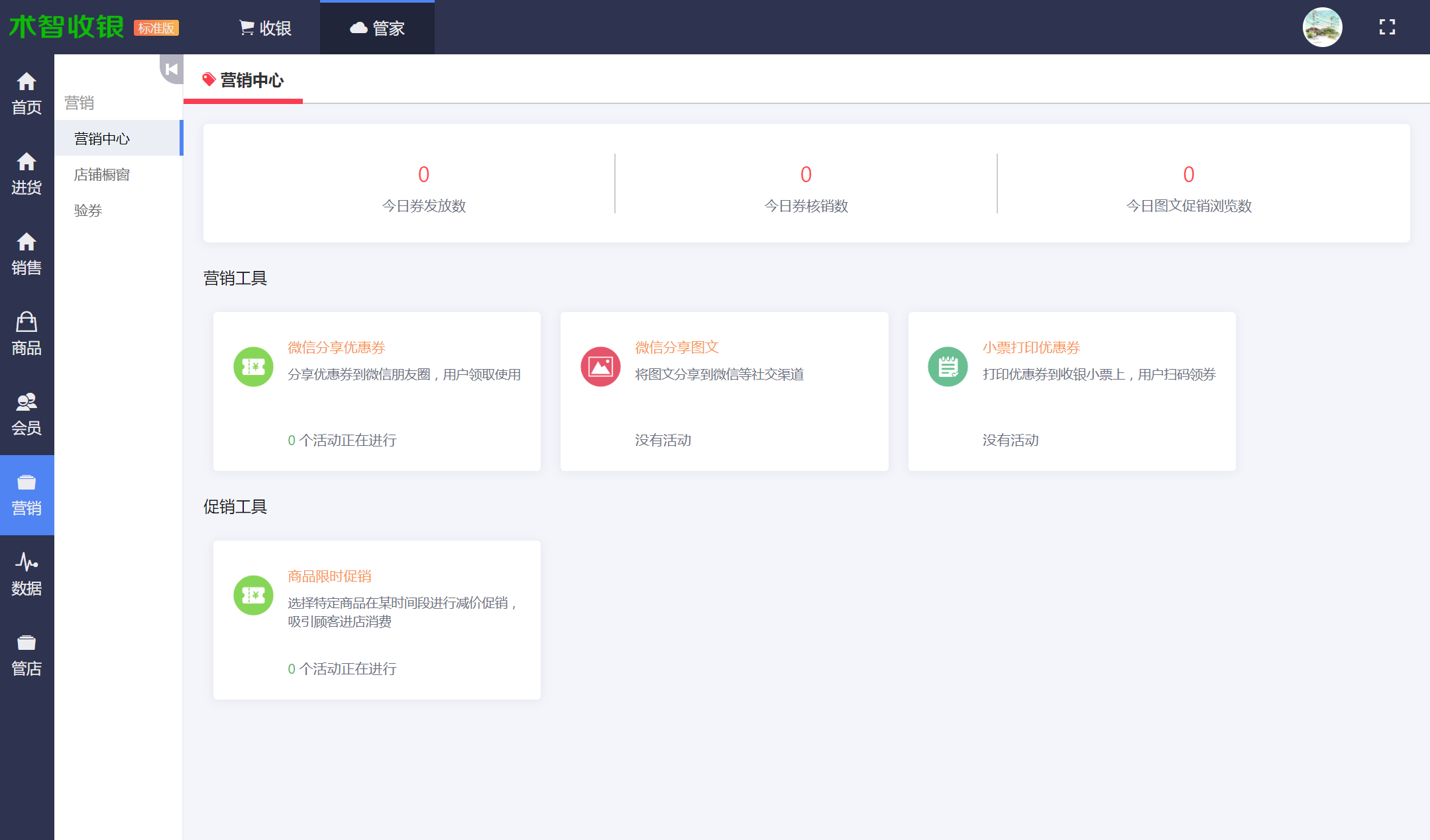Switch to the 管家 manager tab
This screenshot has height=840, width=1430.
(x=377, y=28)
